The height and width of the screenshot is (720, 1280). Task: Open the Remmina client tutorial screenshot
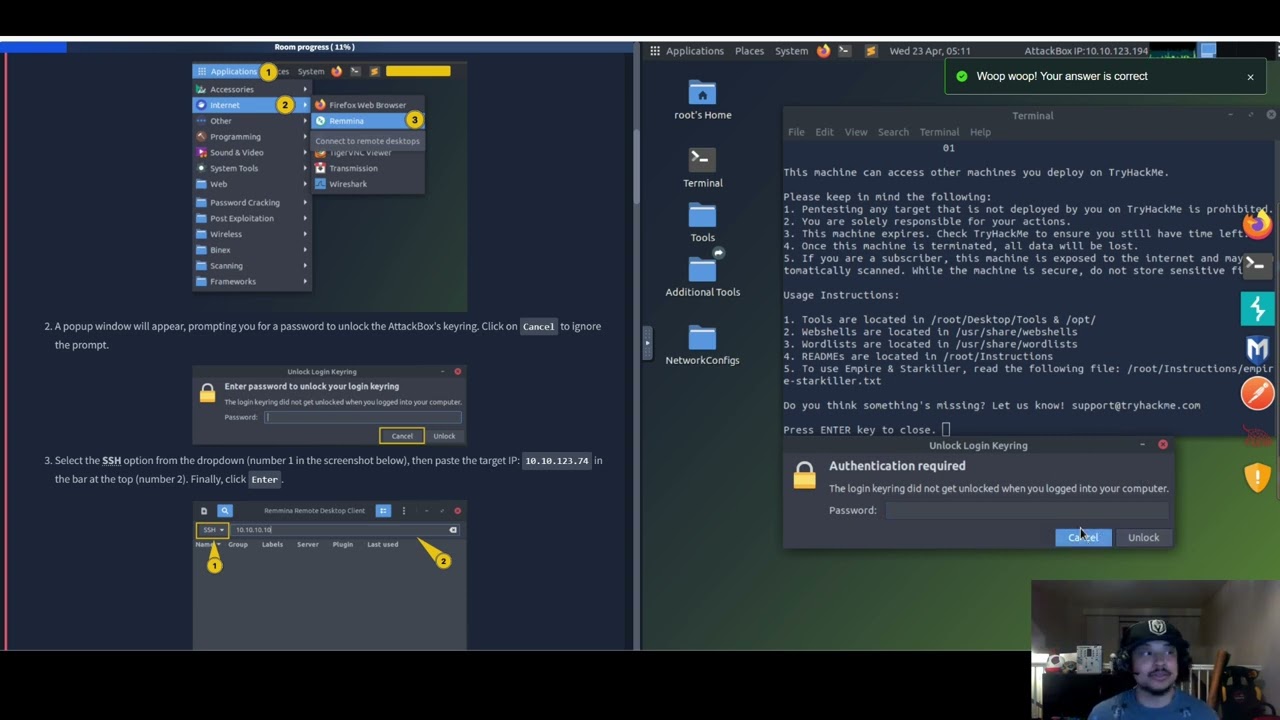click(x=330, y=576)
